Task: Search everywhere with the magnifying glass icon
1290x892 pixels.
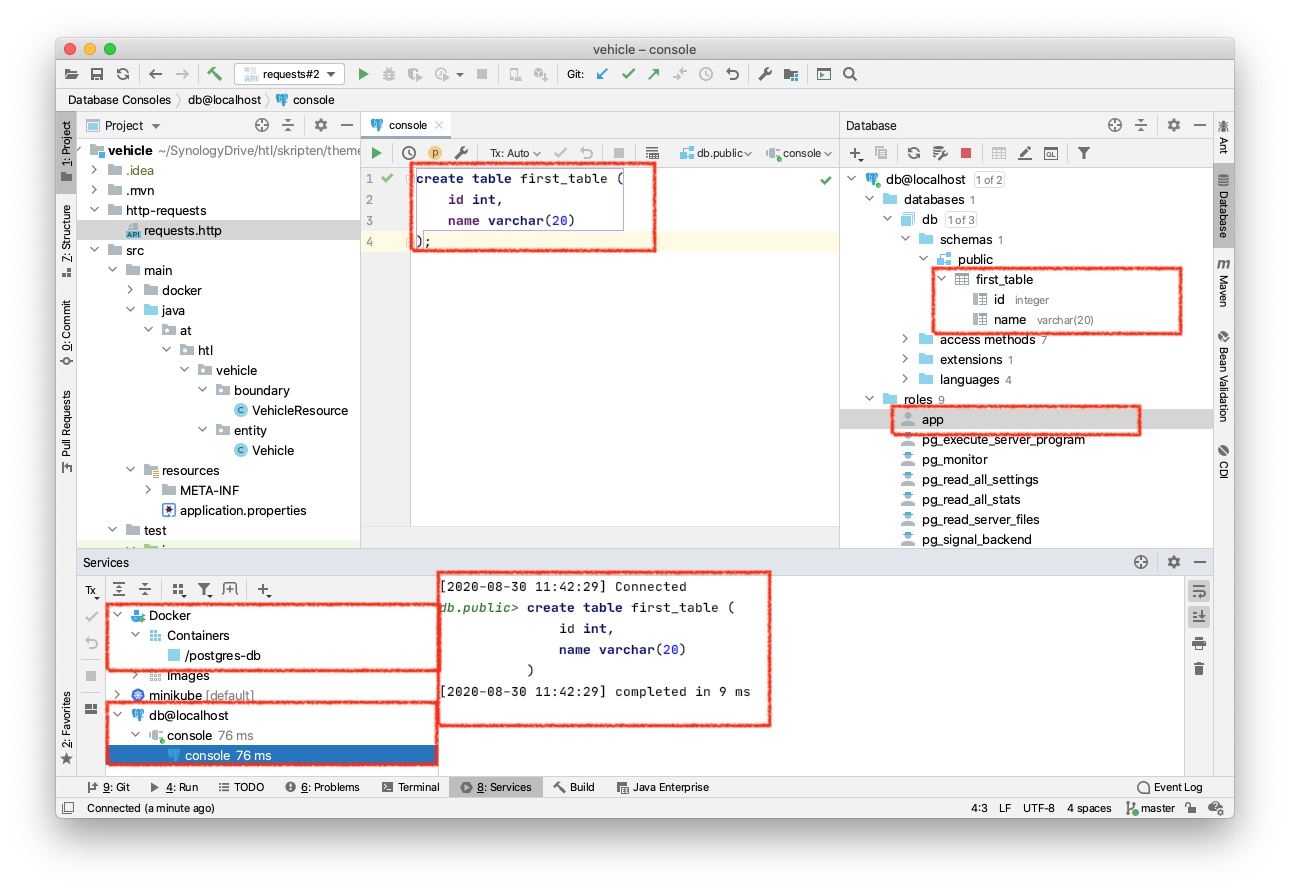Action: (850, 74)
